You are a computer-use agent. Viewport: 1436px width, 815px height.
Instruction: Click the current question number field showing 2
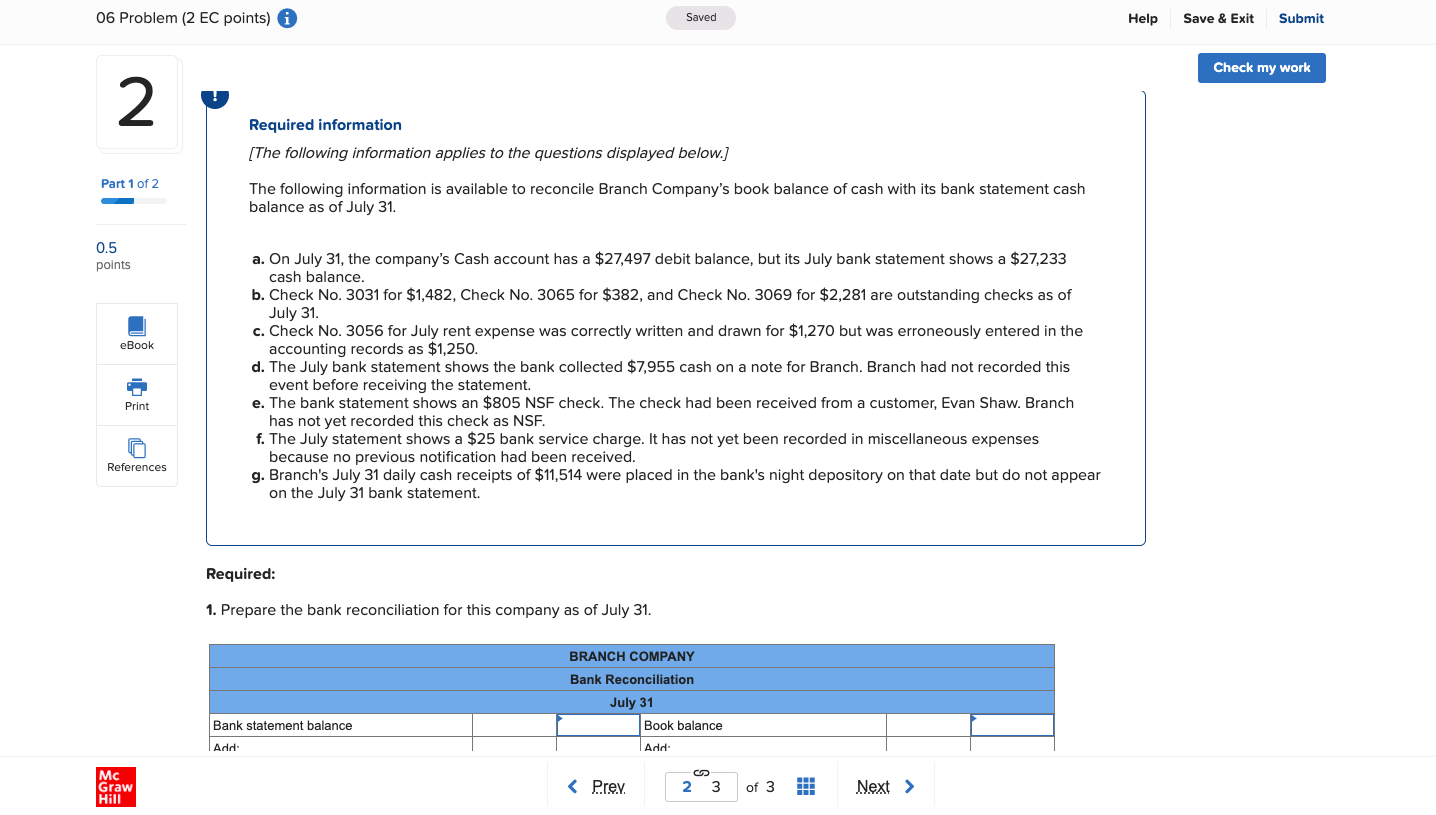(x=686, y=787)
